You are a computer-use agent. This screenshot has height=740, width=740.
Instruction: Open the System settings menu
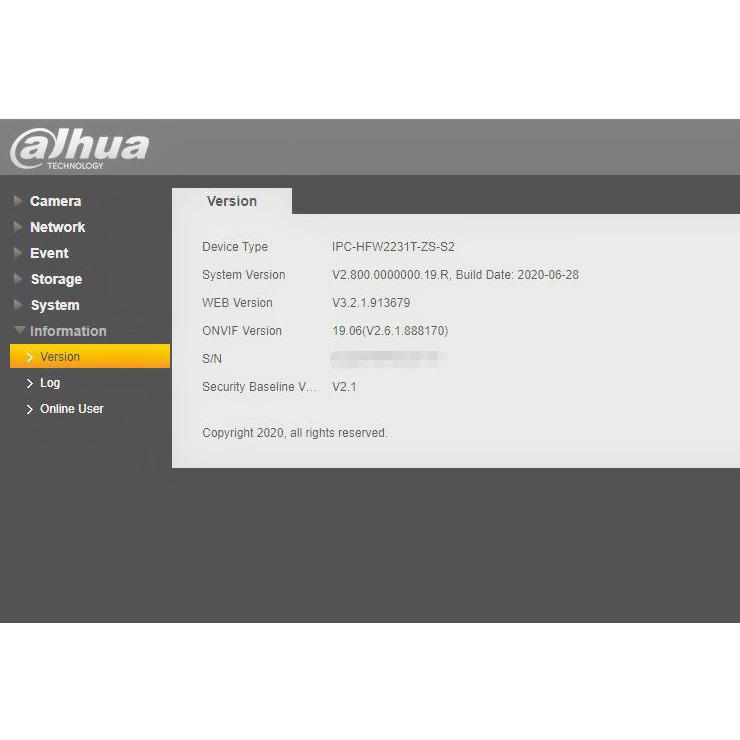tap(55, 305)
